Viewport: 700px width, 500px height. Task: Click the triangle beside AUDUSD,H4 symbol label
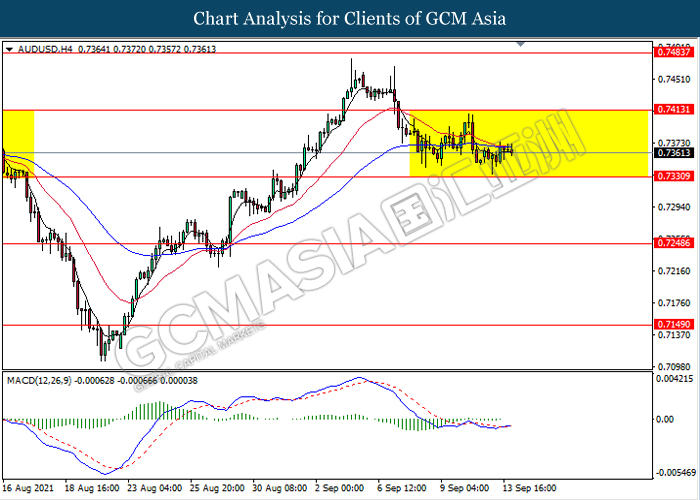click(x=9, y=50)
